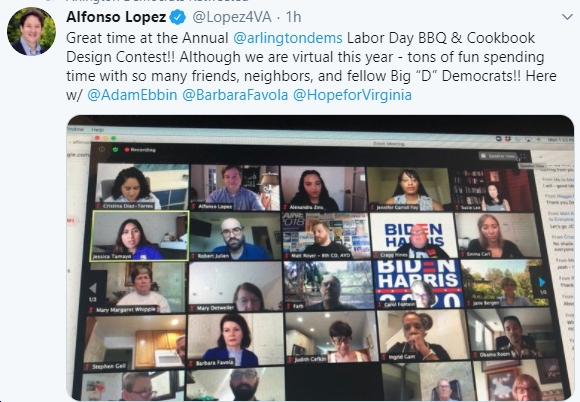The image size is (580, 402).
Task: Open the @AdamEbbin mention link
Action: click(132, 95)
